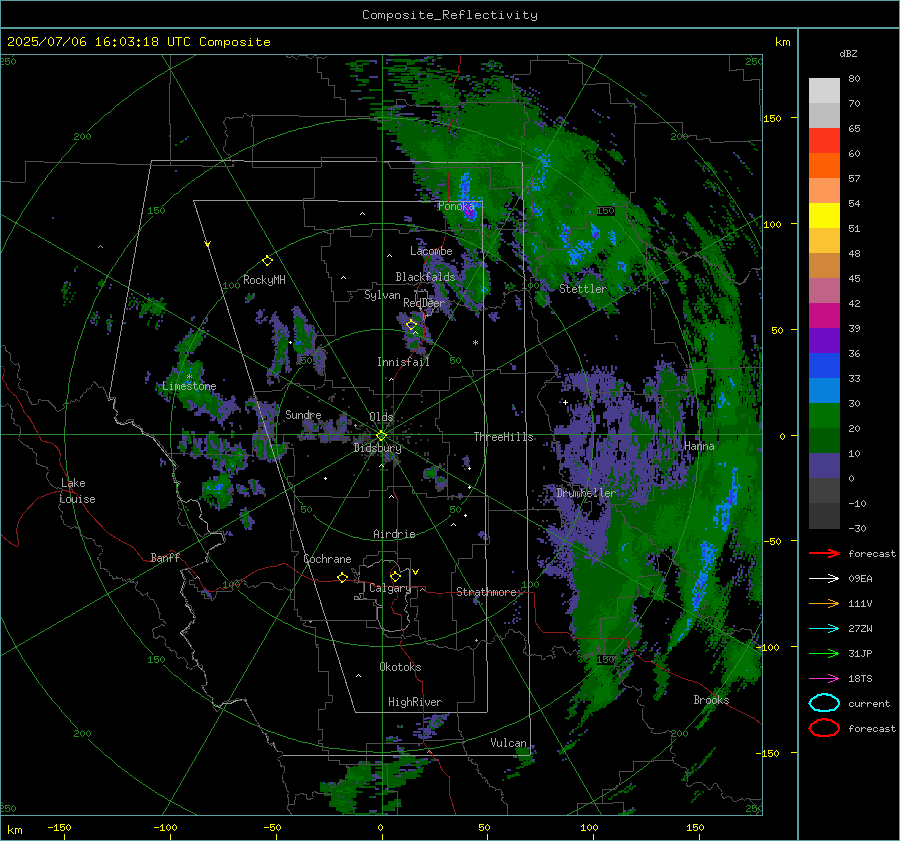Click the Airdrie town label
Viewport: 900px width, 841px height.
click(x=394, y=534)
